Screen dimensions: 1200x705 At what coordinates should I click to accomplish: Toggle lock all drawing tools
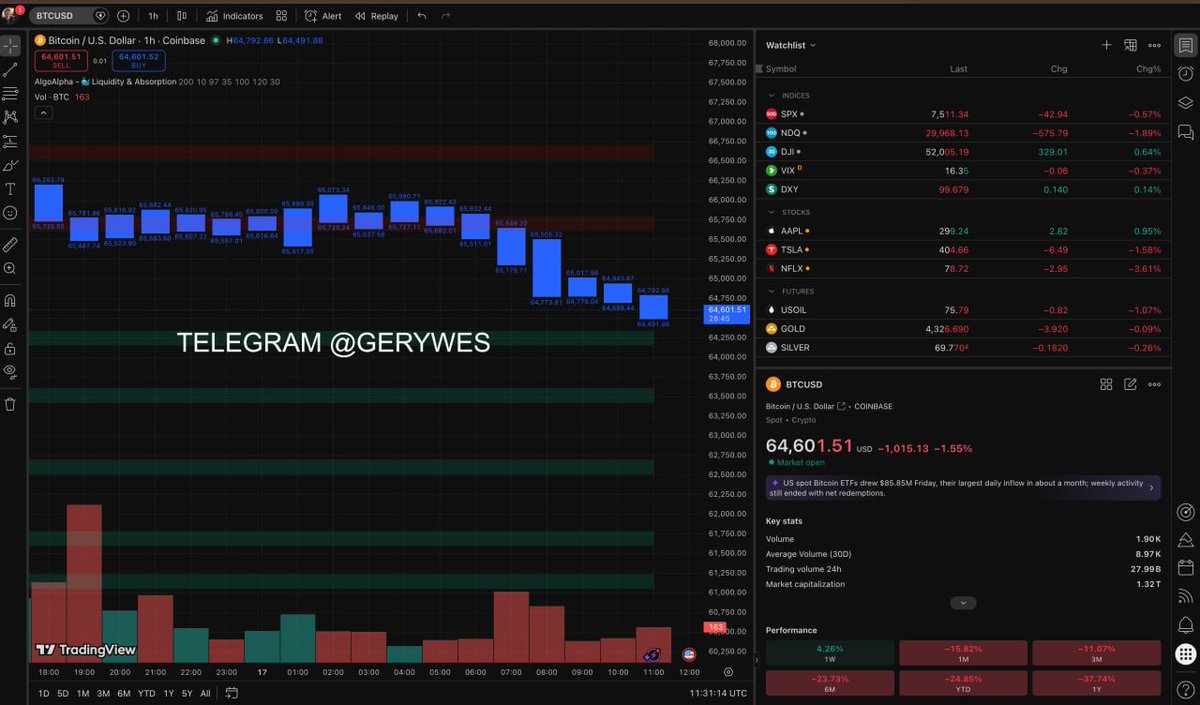tap(10, 348)
